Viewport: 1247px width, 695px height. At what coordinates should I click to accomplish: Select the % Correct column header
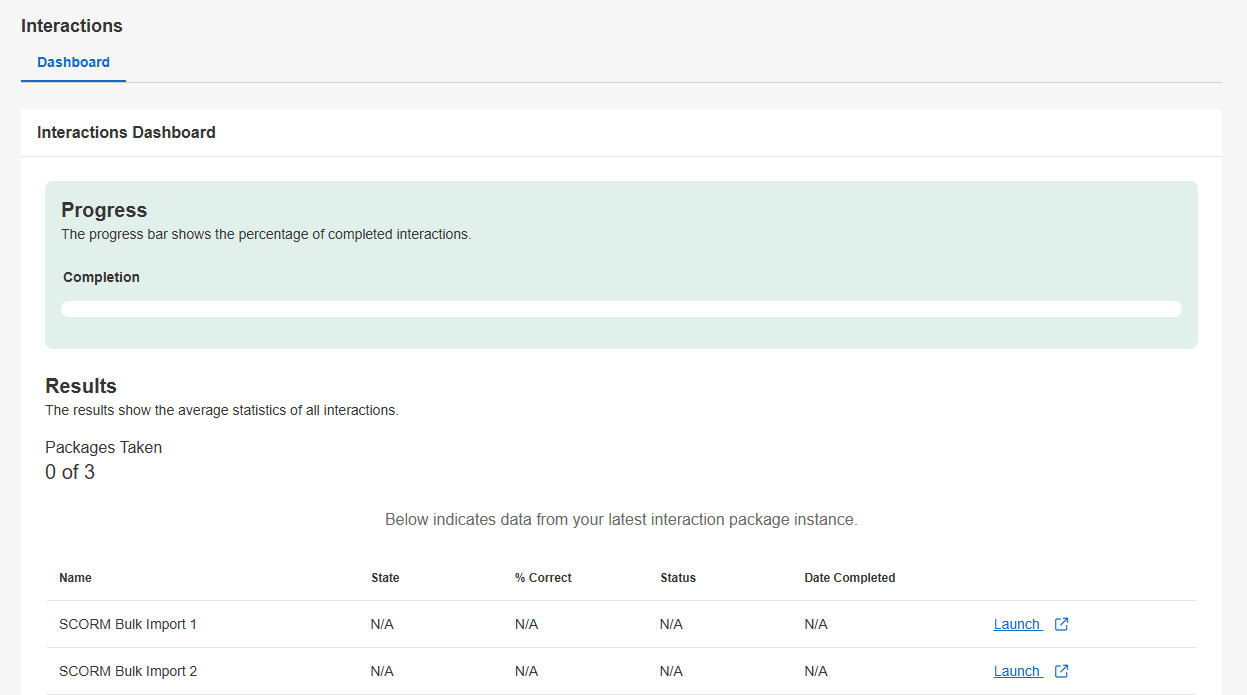543,578
